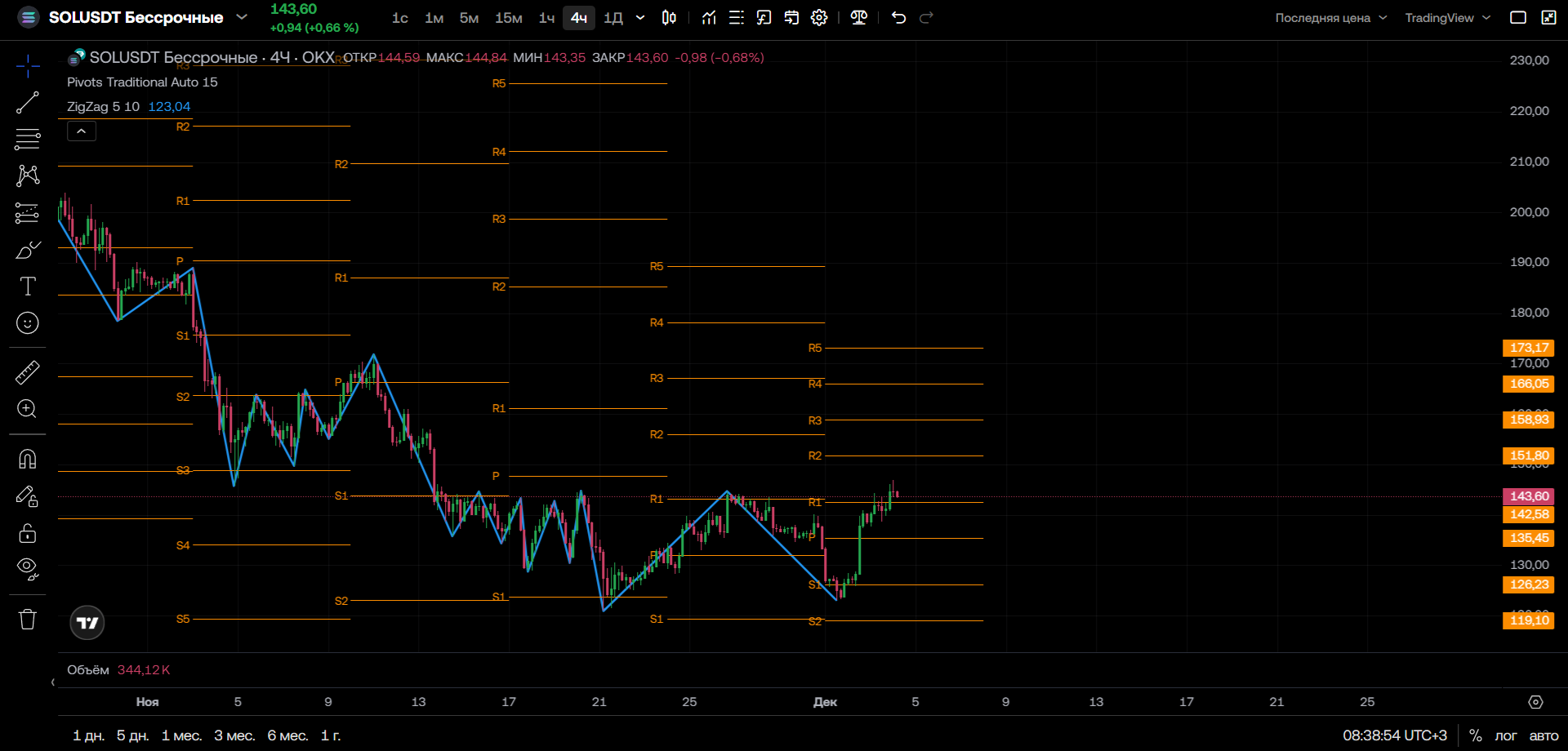Screen dimensions: 1568x751
Task: Open SOLUSDT Бессрочные symbol dropdown
Action: tap(148, 17)
